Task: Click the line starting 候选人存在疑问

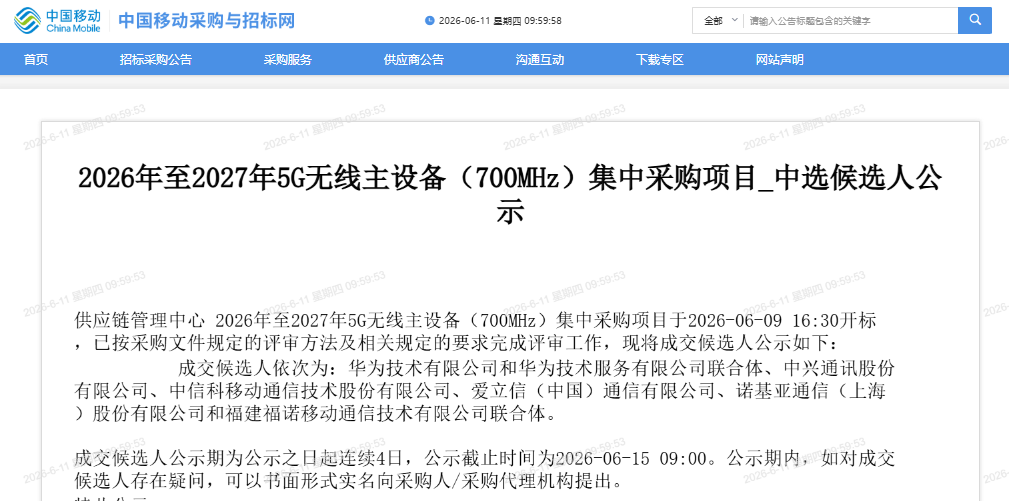Action: 348,480
